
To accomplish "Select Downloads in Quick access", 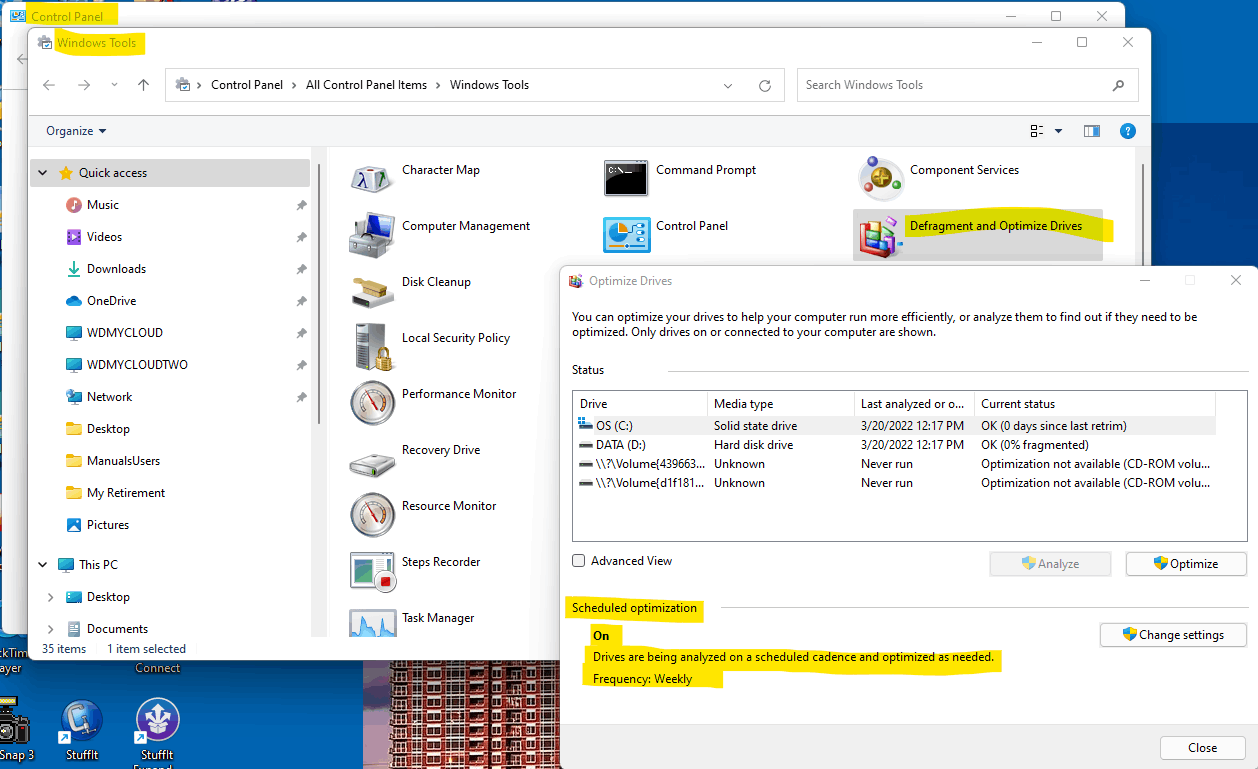I will [116, 269].
